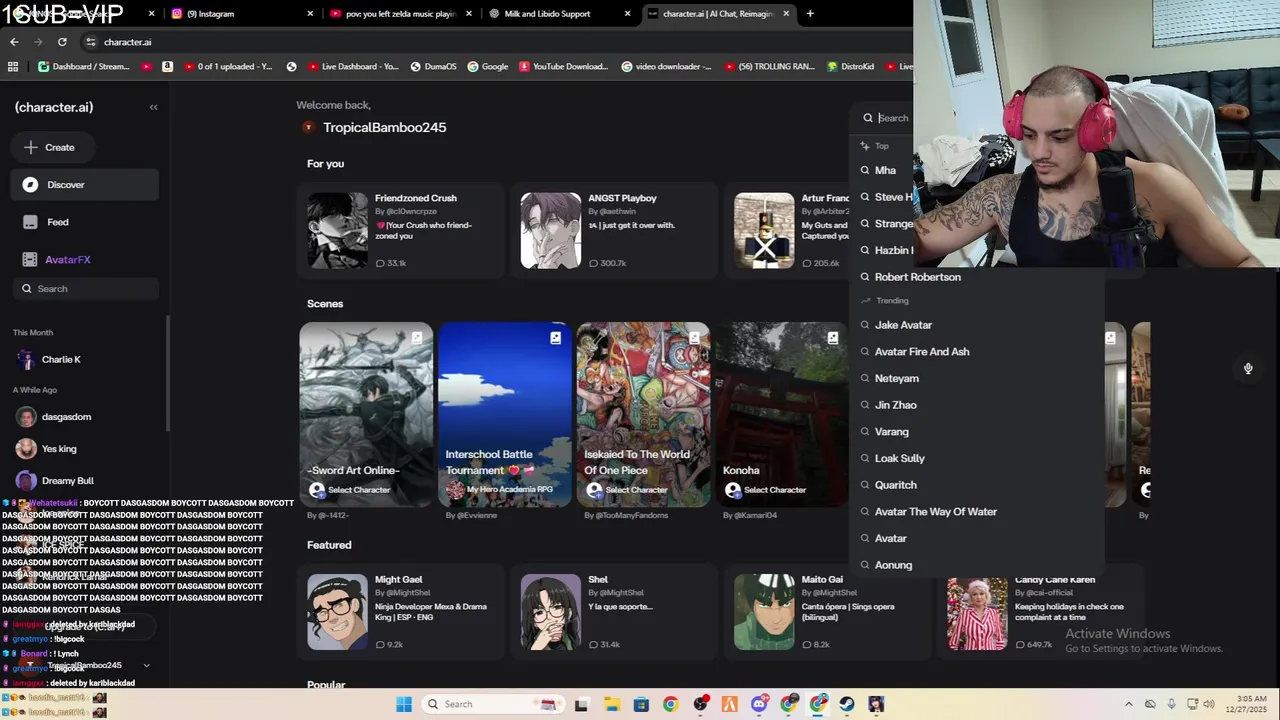Open the Feed page
1280x720 pixels.
[x=85, y=222]
